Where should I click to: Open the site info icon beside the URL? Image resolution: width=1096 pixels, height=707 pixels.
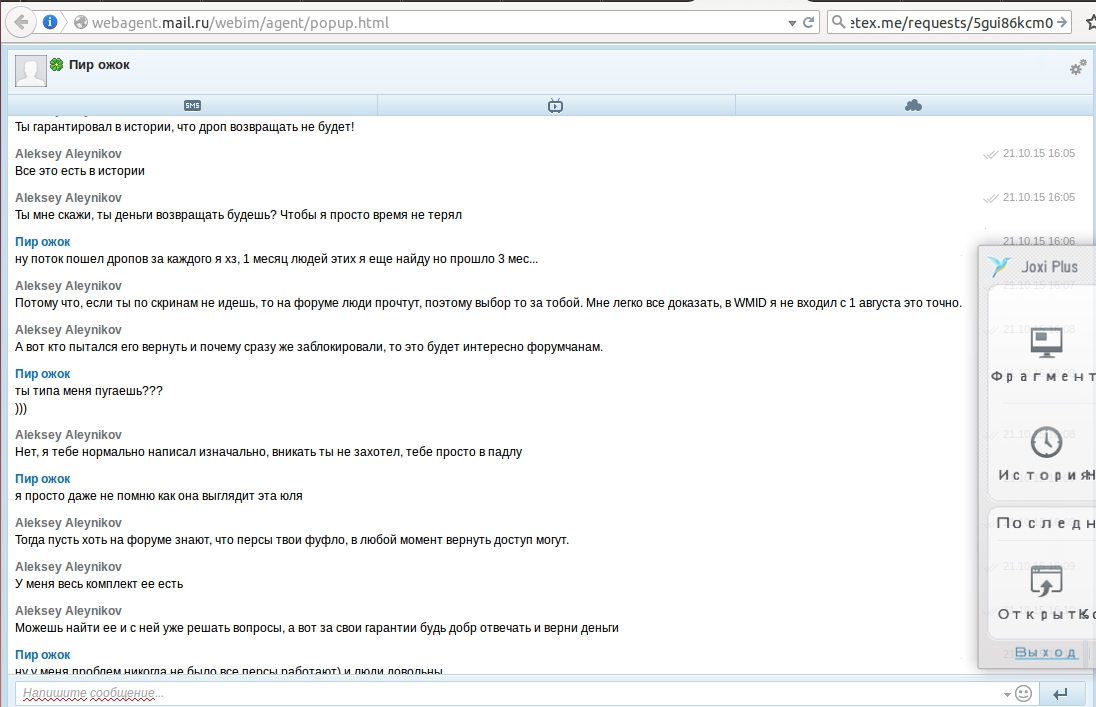[x=50, y=22]
